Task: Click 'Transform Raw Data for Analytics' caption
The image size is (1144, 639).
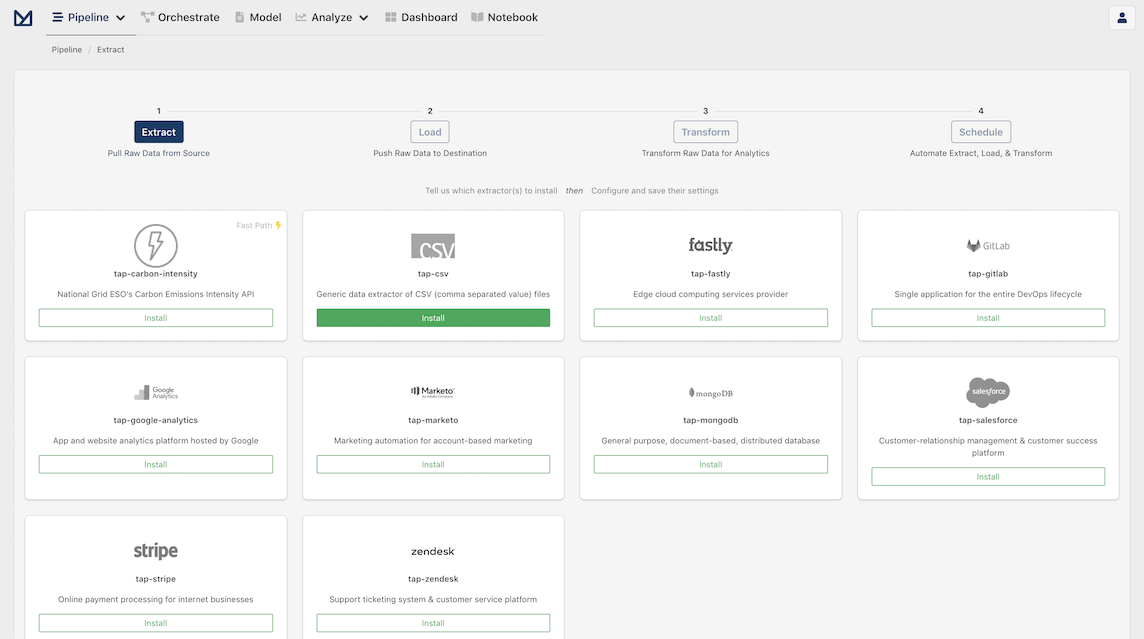Action: pyautogui.click(x=706, y=153)
